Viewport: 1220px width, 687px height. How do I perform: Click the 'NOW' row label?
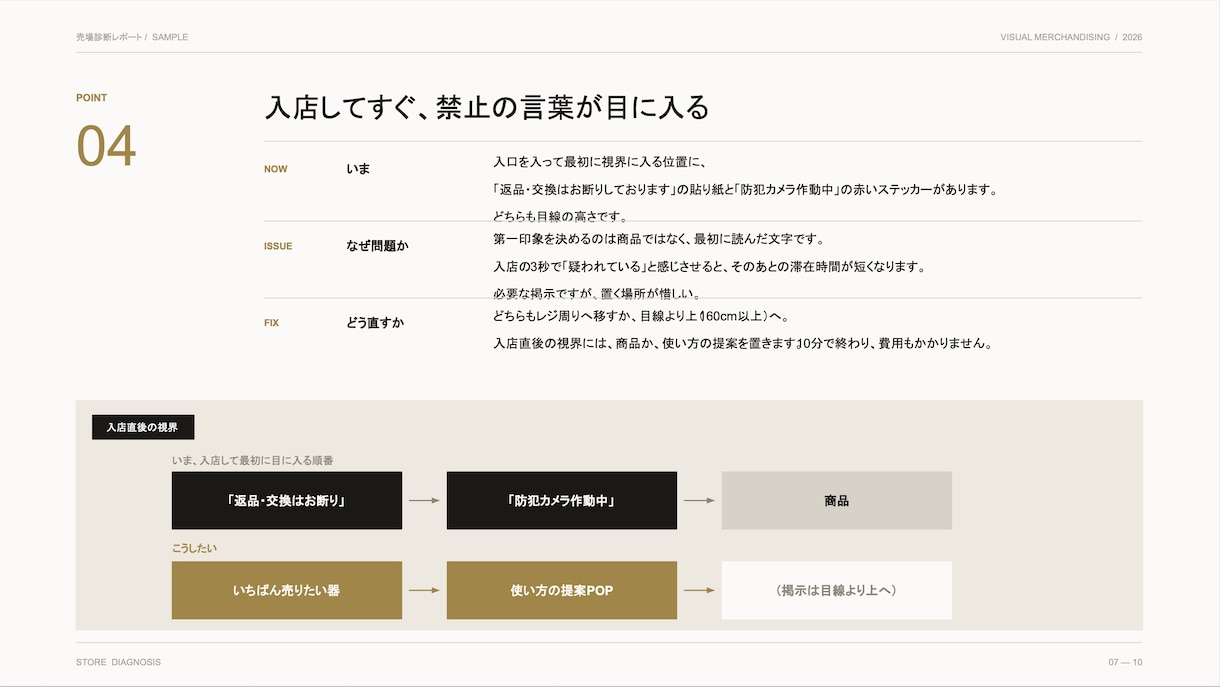pyautogui.click(x=276, y=169)
